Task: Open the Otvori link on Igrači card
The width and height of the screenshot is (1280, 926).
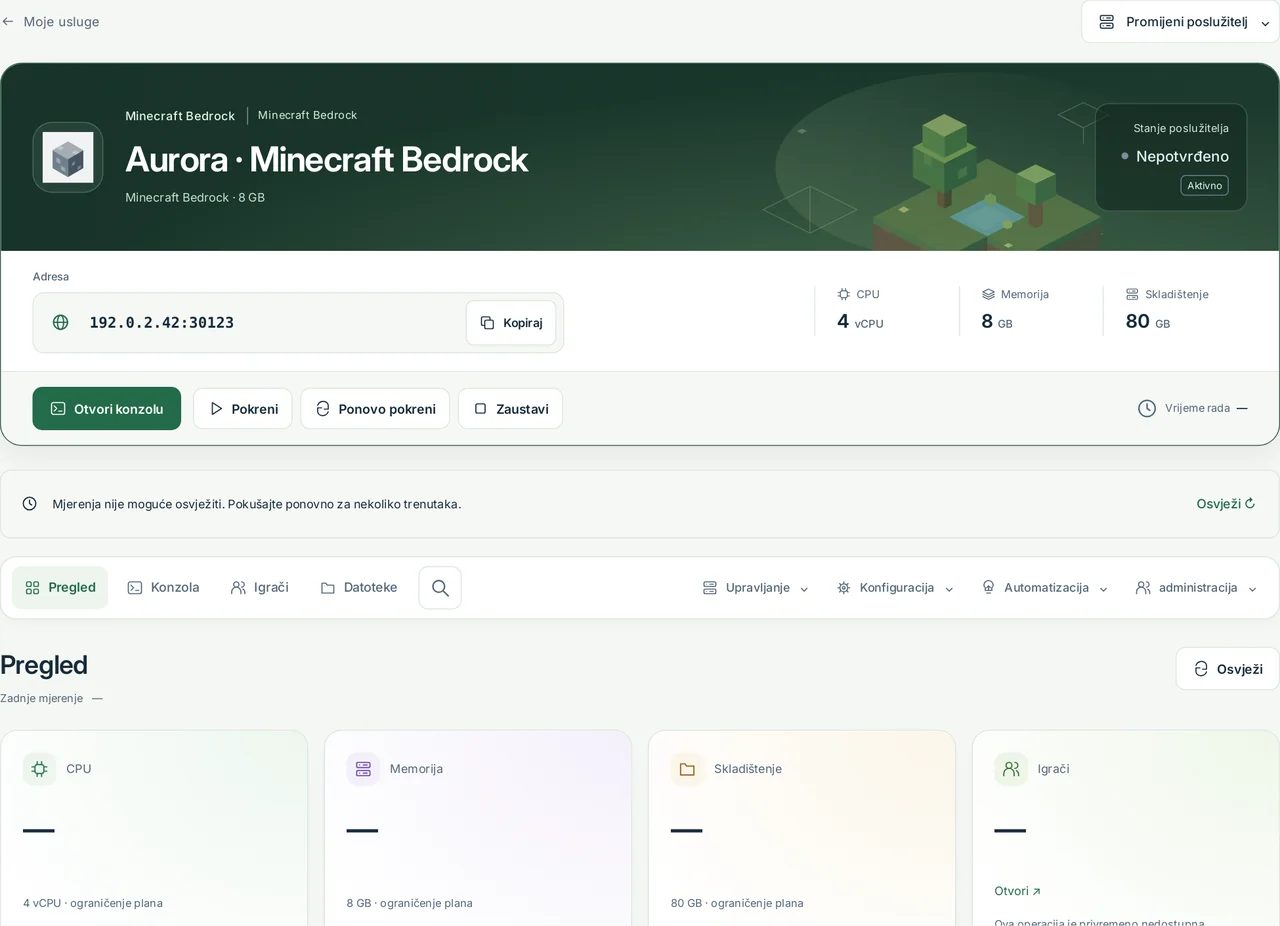Action: (x=1018, y=891)
